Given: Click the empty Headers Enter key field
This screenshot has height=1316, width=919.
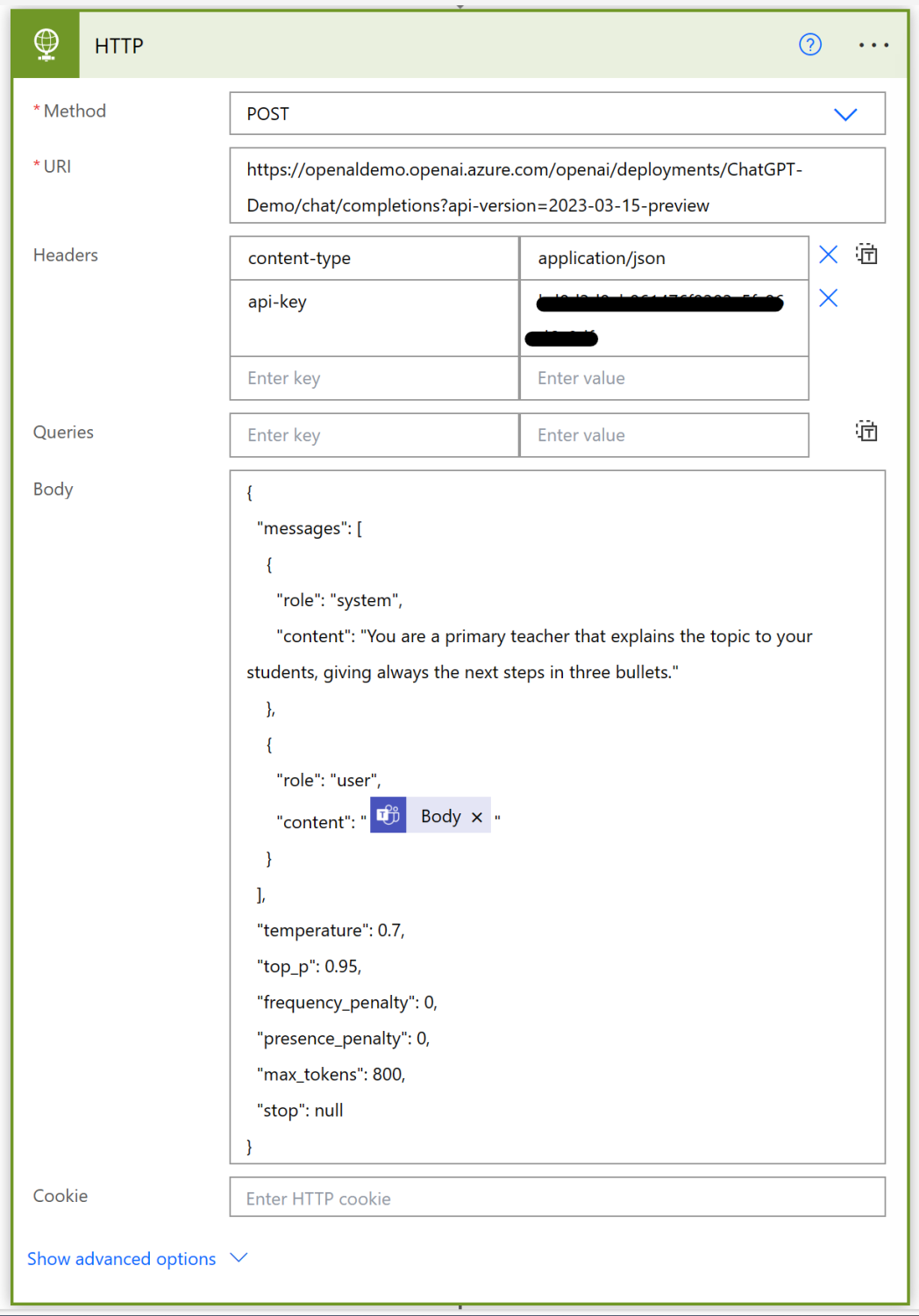Looking at the screenshot, I should (374, 378).
